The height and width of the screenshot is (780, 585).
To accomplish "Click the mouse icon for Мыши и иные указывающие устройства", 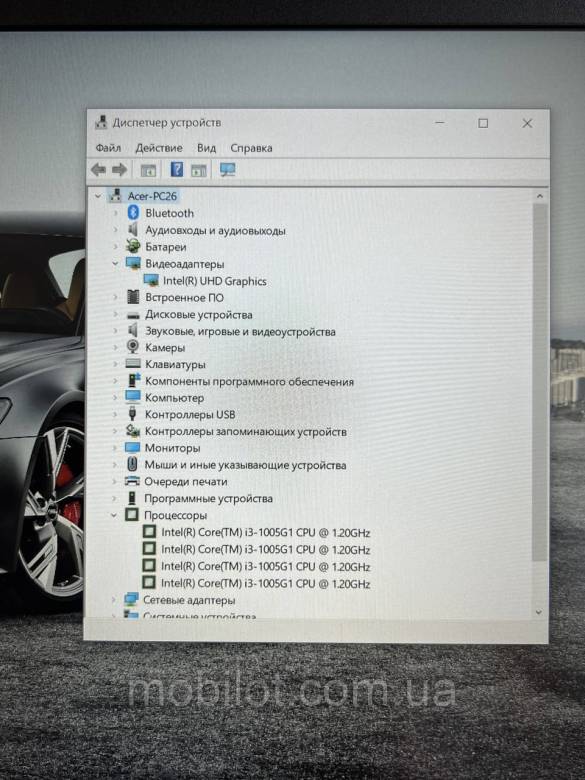I will pos(132,464).
